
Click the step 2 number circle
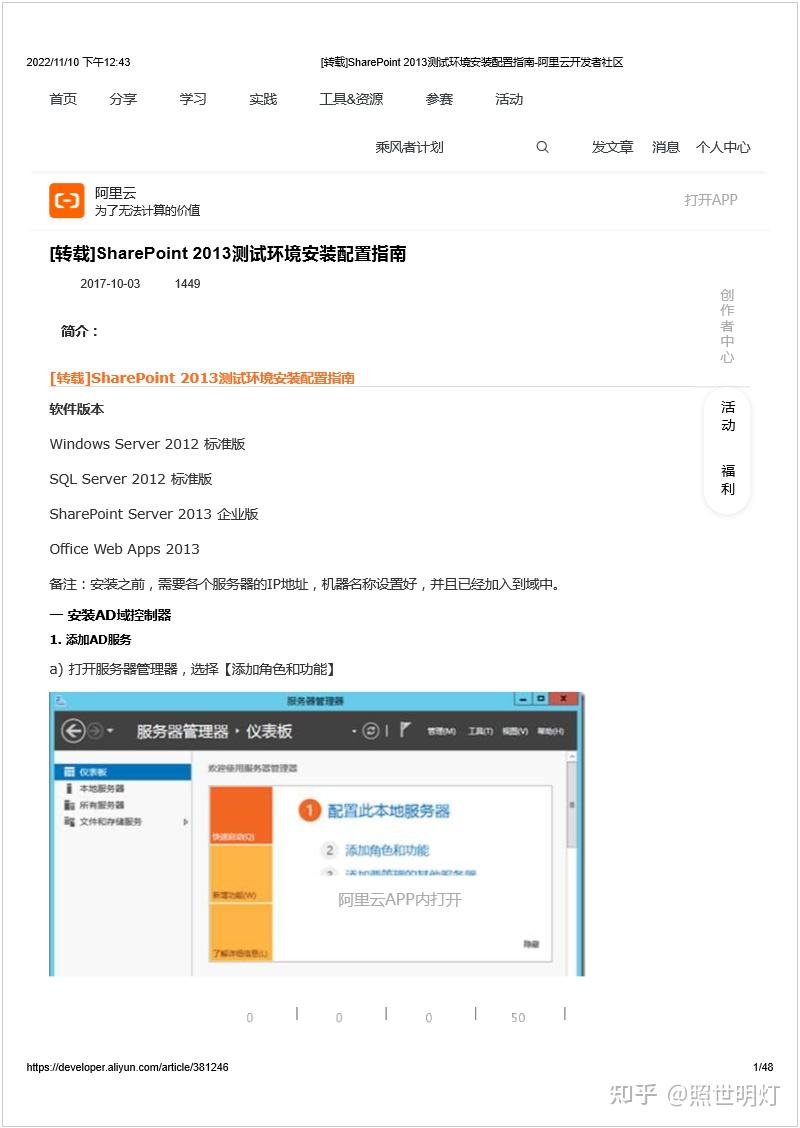[x=329, y=850]
